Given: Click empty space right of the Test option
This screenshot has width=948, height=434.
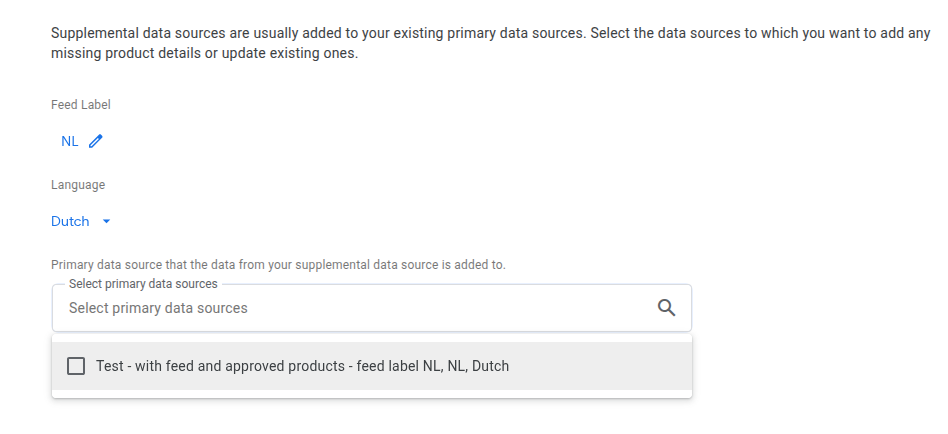Looking at the screenshot, I should pos(600,366).
